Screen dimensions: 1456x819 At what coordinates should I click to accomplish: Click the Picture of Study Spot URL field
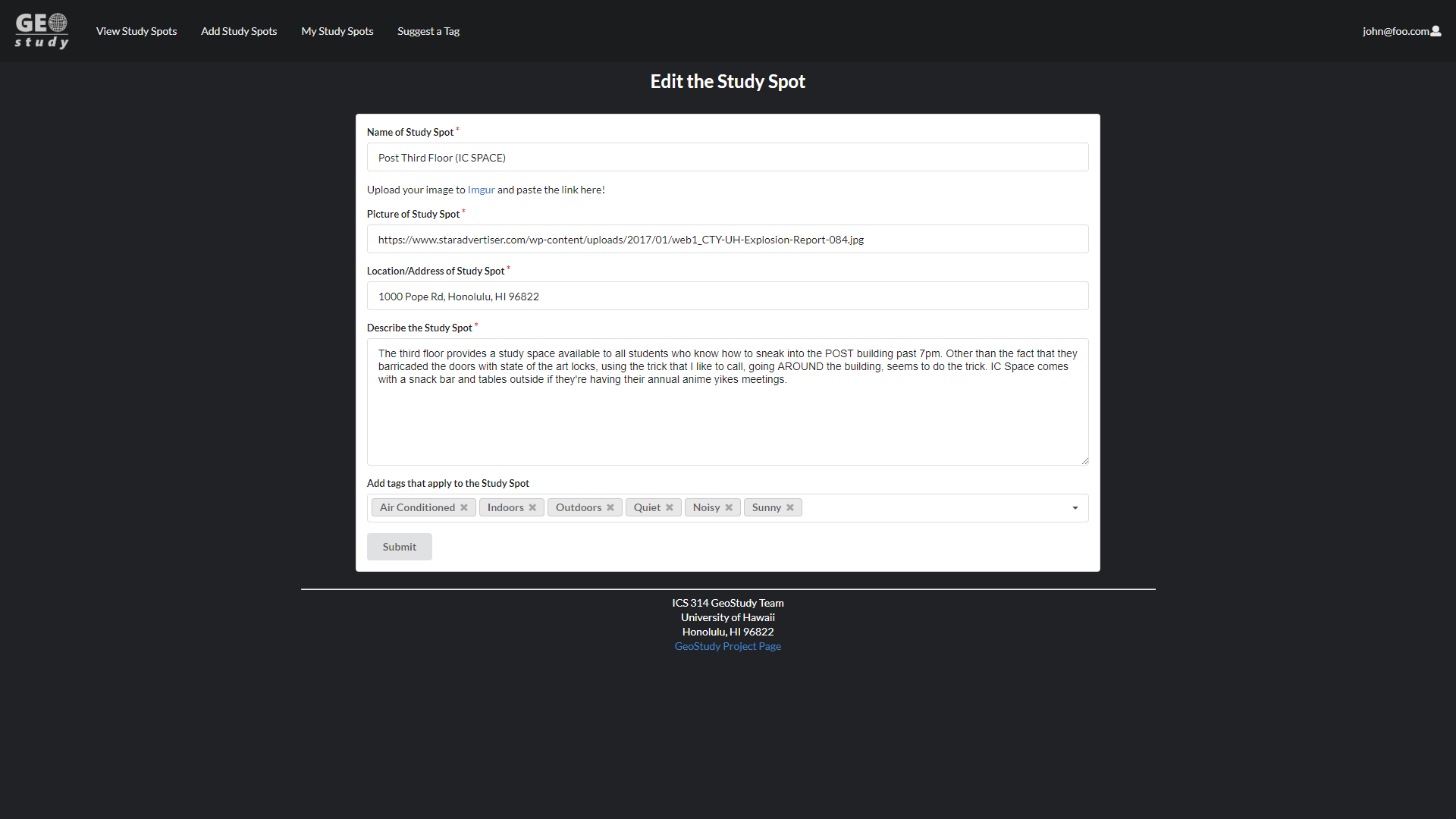pos(728,238)
